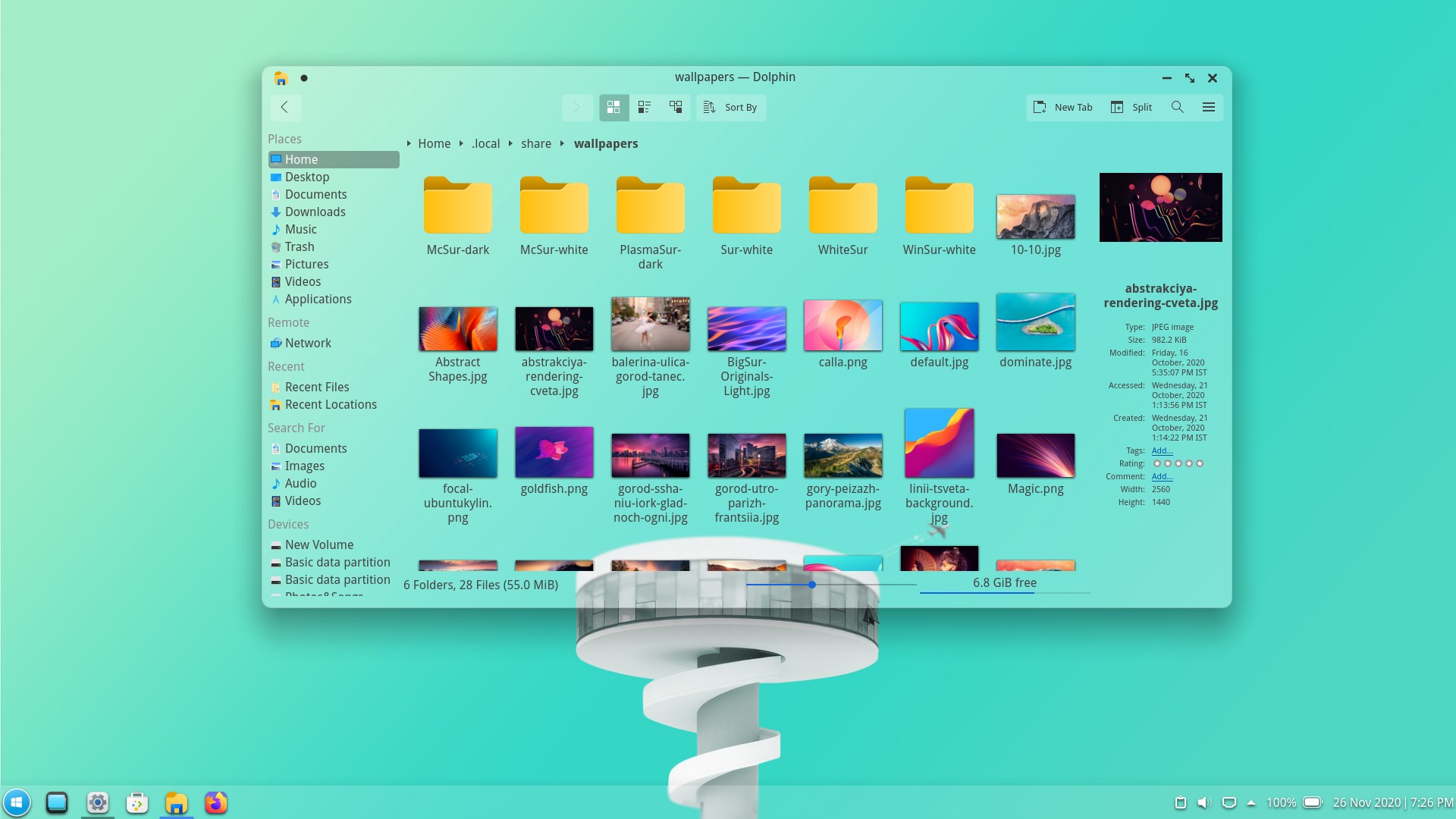Open Music in sidebar

point(334,229)
